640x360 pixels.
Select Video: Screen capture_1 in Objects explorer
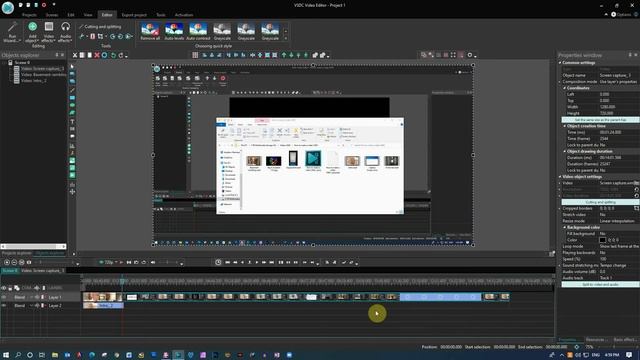[x=42, y=69]
